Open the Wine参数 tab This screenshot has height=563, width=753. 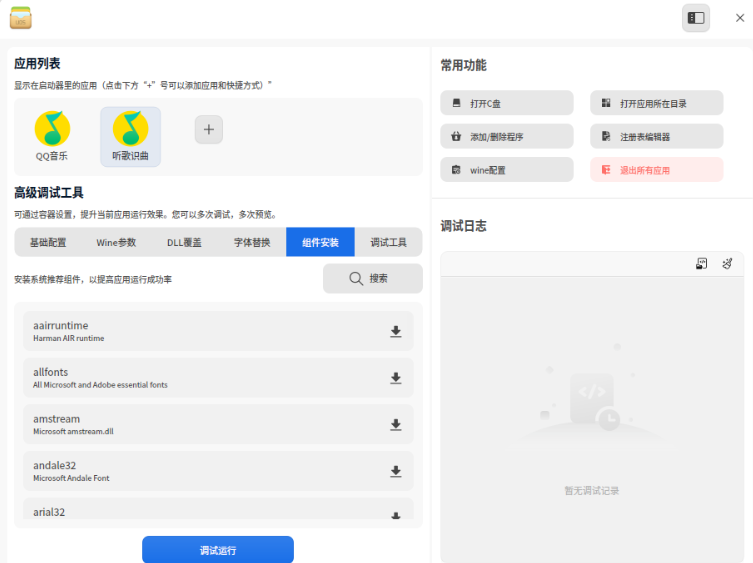(x=116, y=243)
